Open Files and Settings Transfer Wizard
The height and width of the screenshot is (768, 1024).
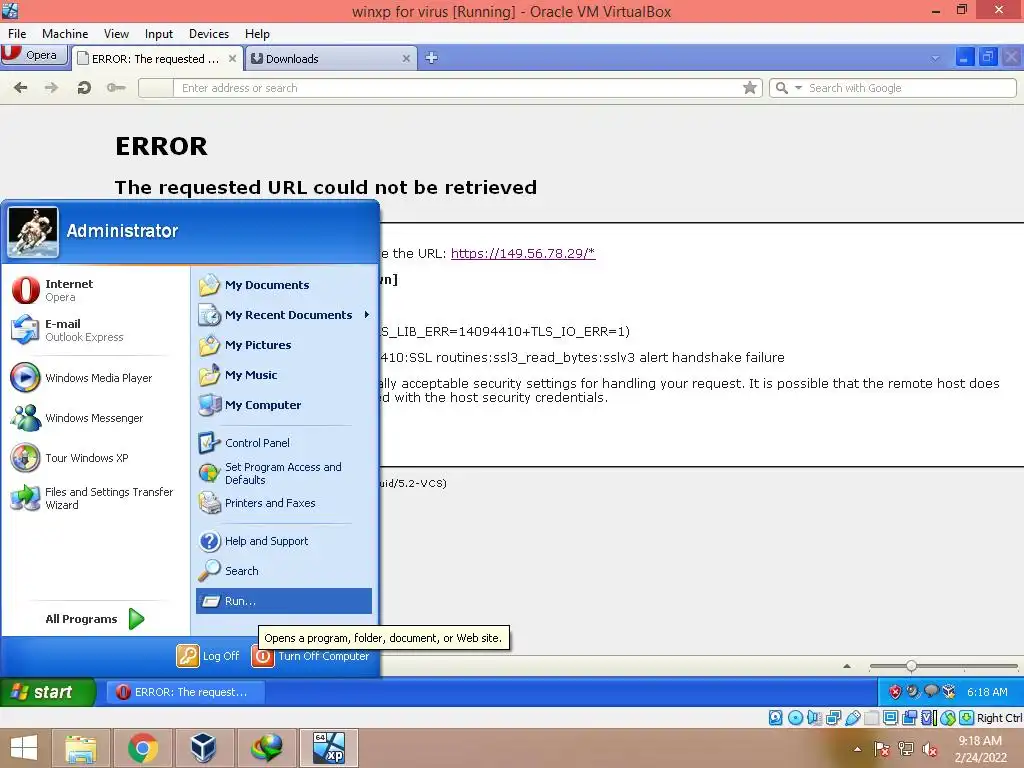click(x=95, y=498)
